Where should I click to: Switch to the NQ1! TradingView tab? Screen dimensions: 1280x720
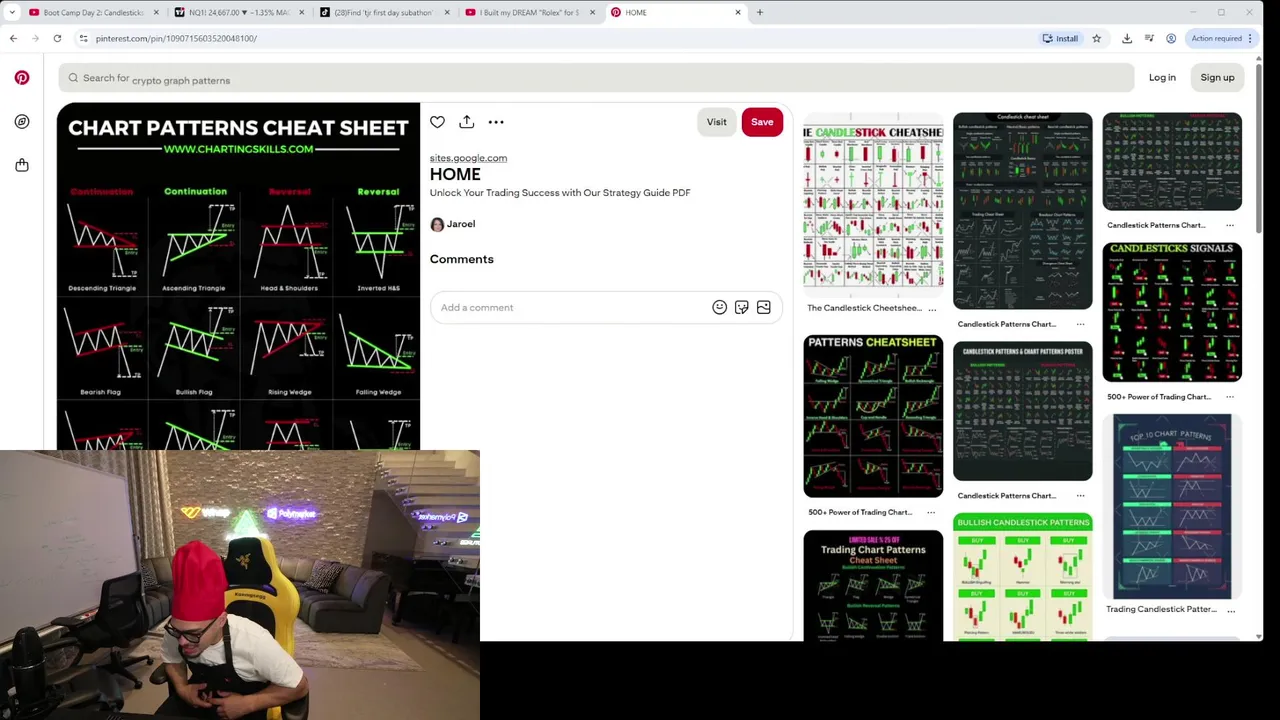pyautogui.click(x=238, y=12)
